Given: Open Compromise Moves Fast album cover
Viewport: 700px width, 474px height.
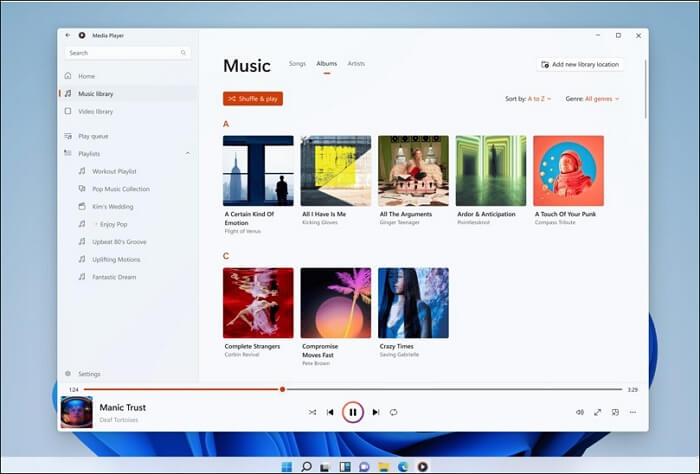Looking at the screenshot, I should 336,303.
